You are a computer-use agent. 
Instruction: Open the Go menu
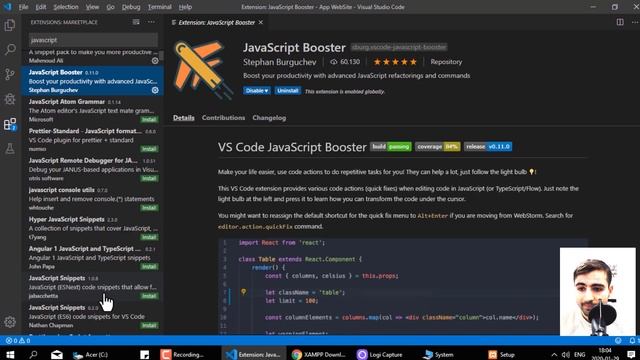110,7
